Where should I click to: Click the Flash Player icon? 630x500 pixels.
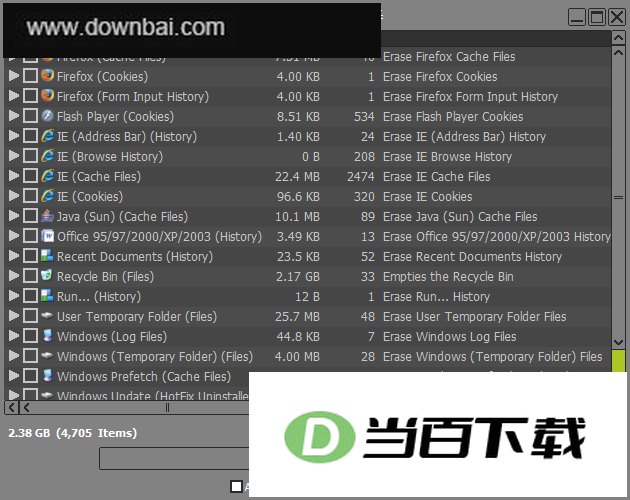coord(47,116)
